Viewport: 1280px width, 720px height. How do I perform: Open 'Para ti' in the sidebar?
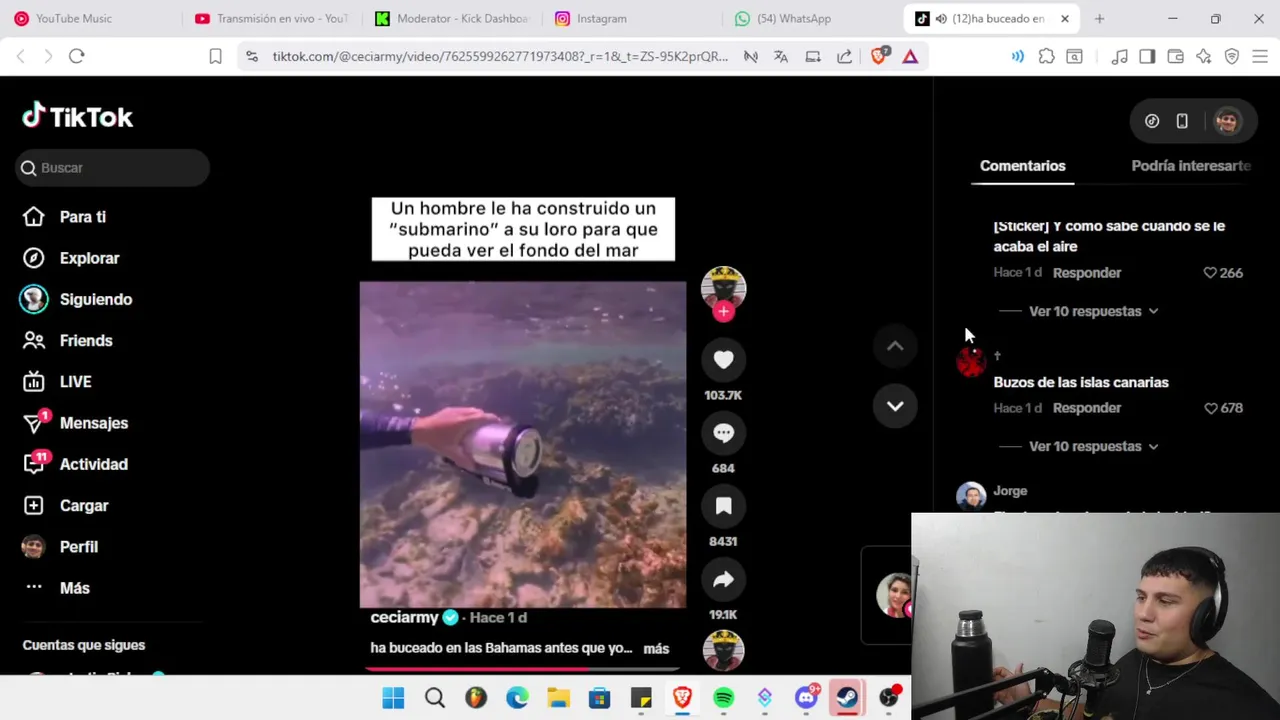coord(83,217)
